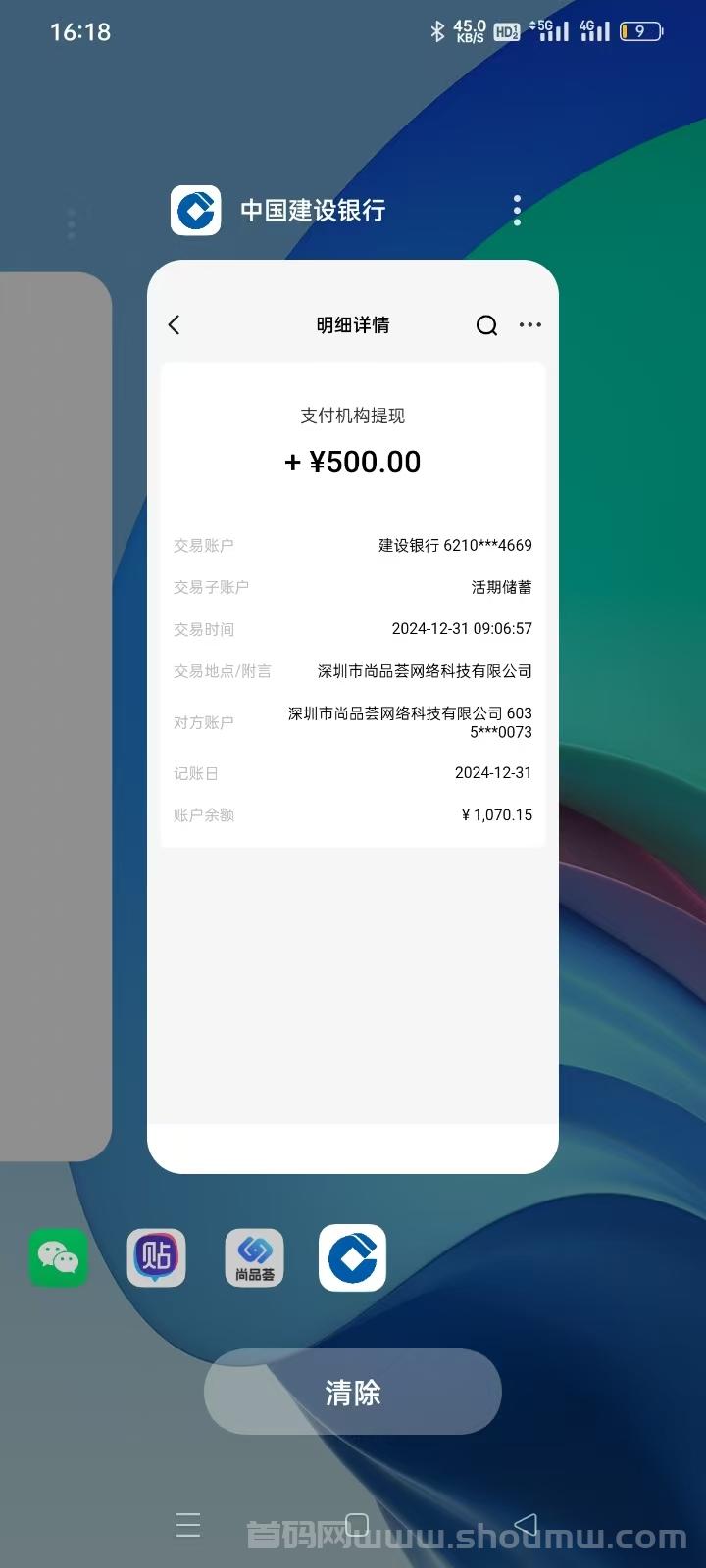Image resolution: width=706 pixels, height=1568 pixels.
Task: Tap the China Construction Bank app icon header
Action: coord(196,210)
